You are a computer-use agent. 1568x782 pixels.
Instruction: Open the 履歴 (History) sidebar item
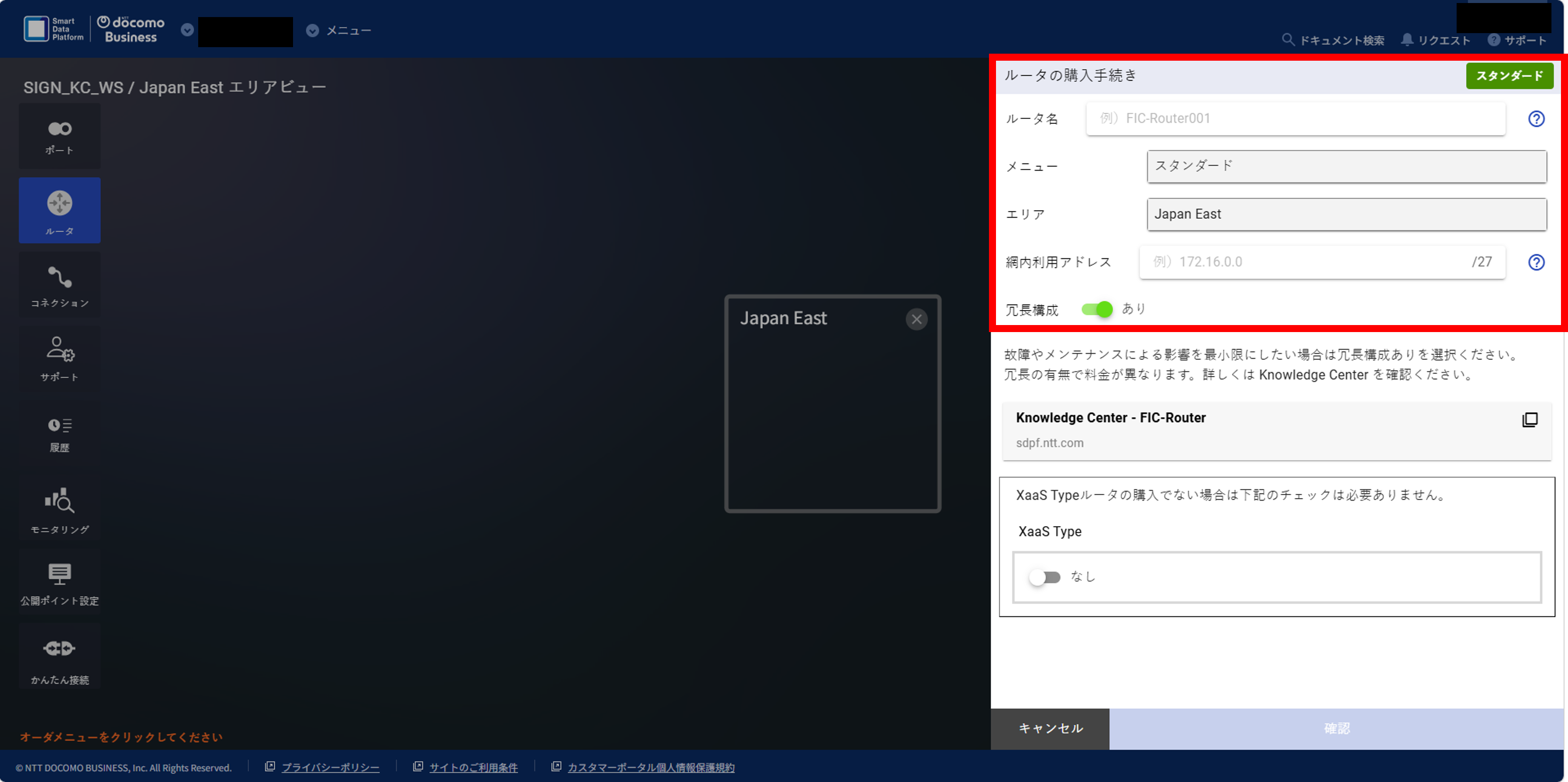click(x=60, y=433)
